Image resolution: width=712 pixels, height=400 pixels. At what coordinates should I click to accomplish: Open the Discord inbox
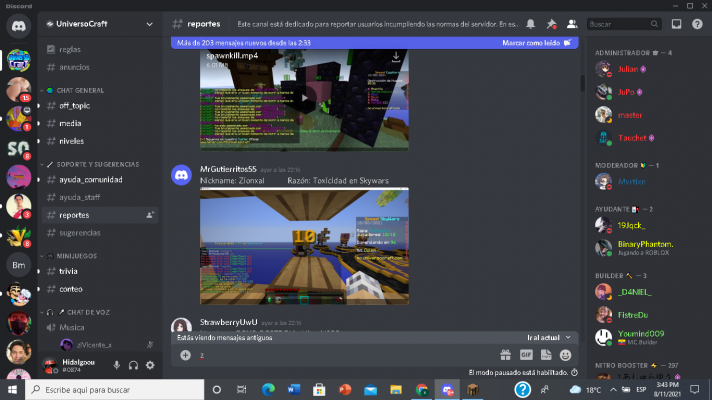[x=677, y=23]
